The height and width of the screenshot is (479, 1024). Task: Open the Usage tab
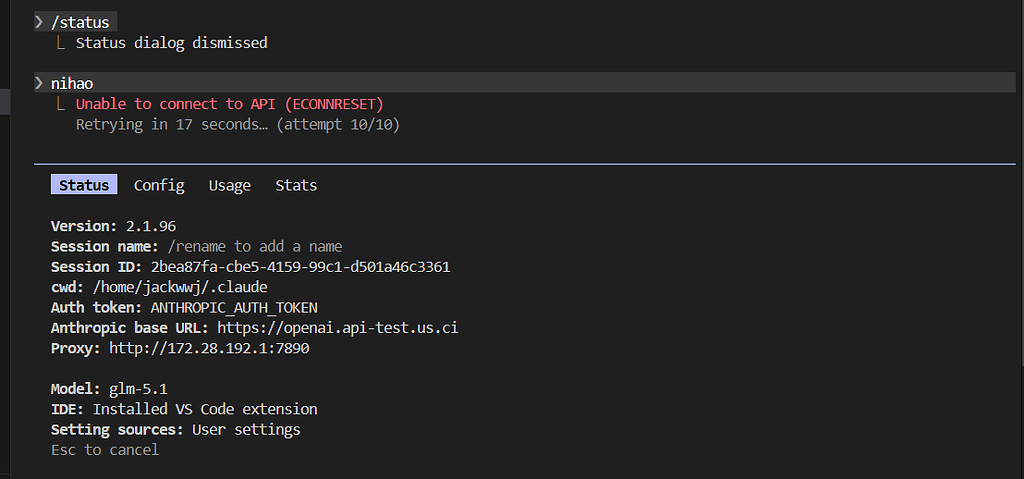(x=230, y=185)
